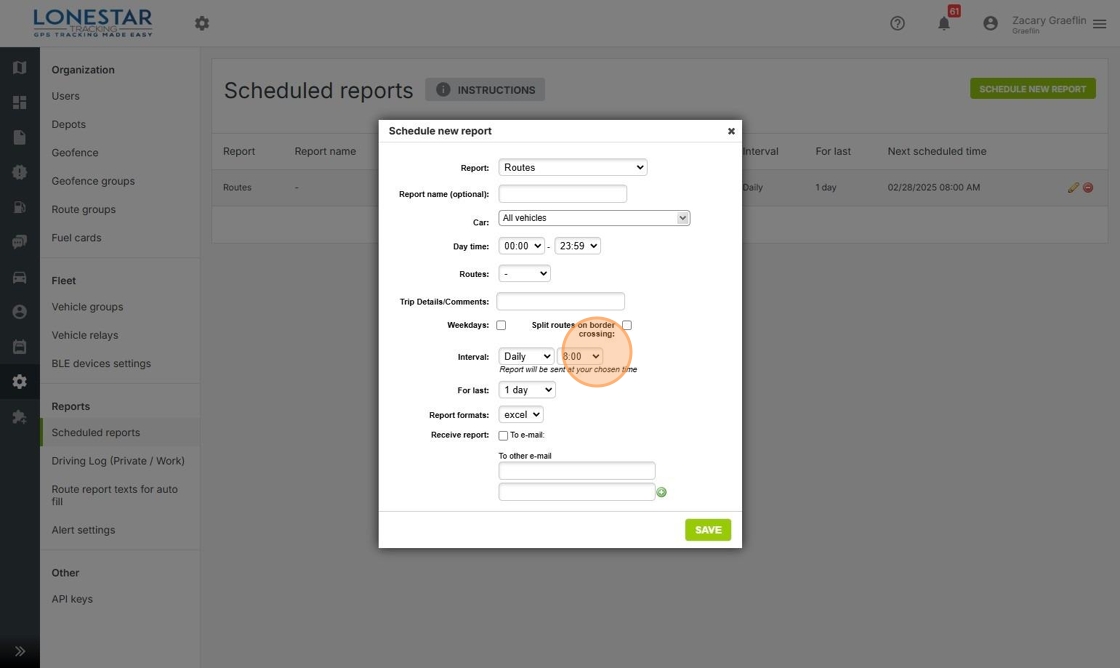
Task: Open the Report dropdown showing Routes
Action: 573,167
